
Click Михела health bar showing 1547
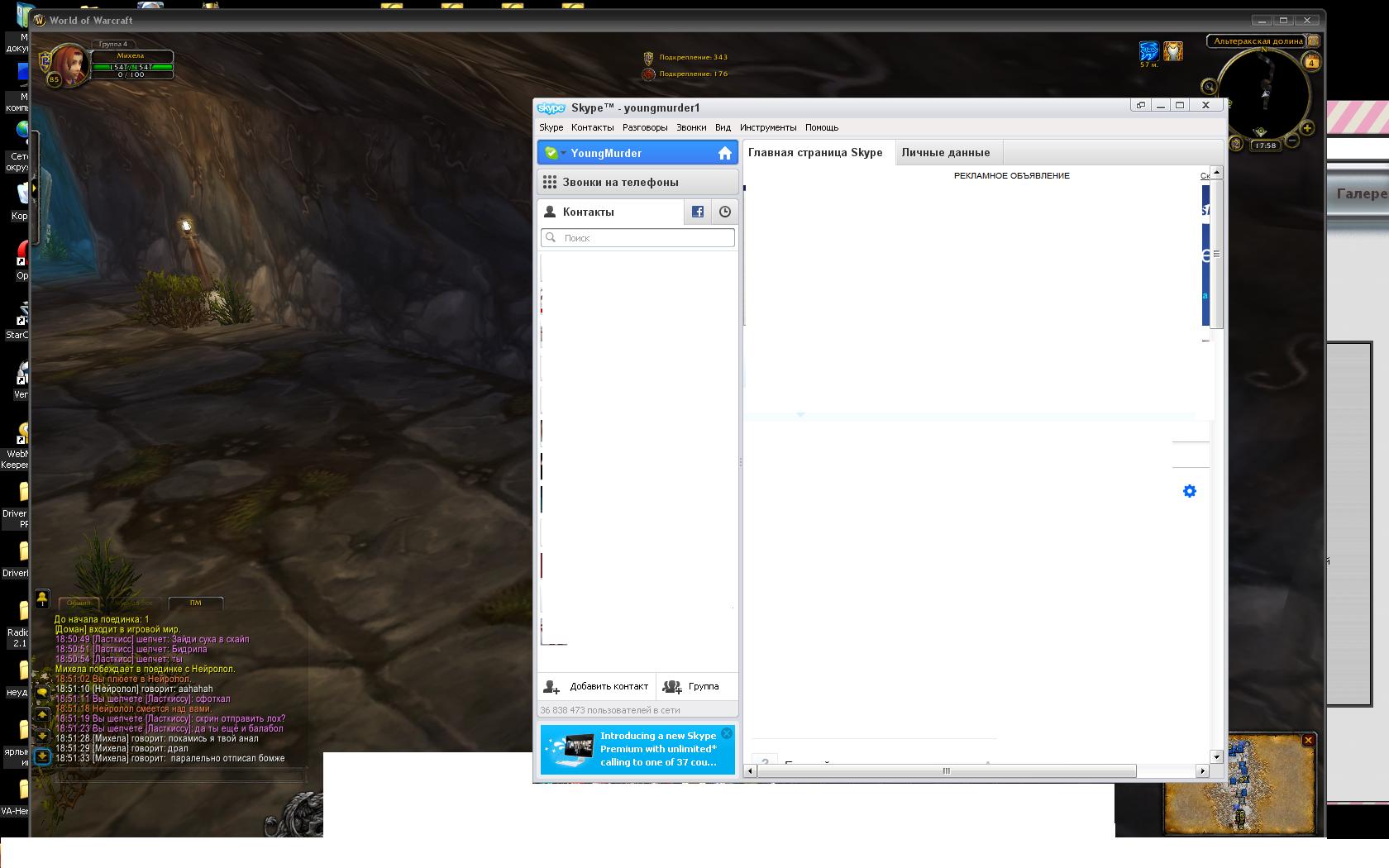tap(131, 67)
